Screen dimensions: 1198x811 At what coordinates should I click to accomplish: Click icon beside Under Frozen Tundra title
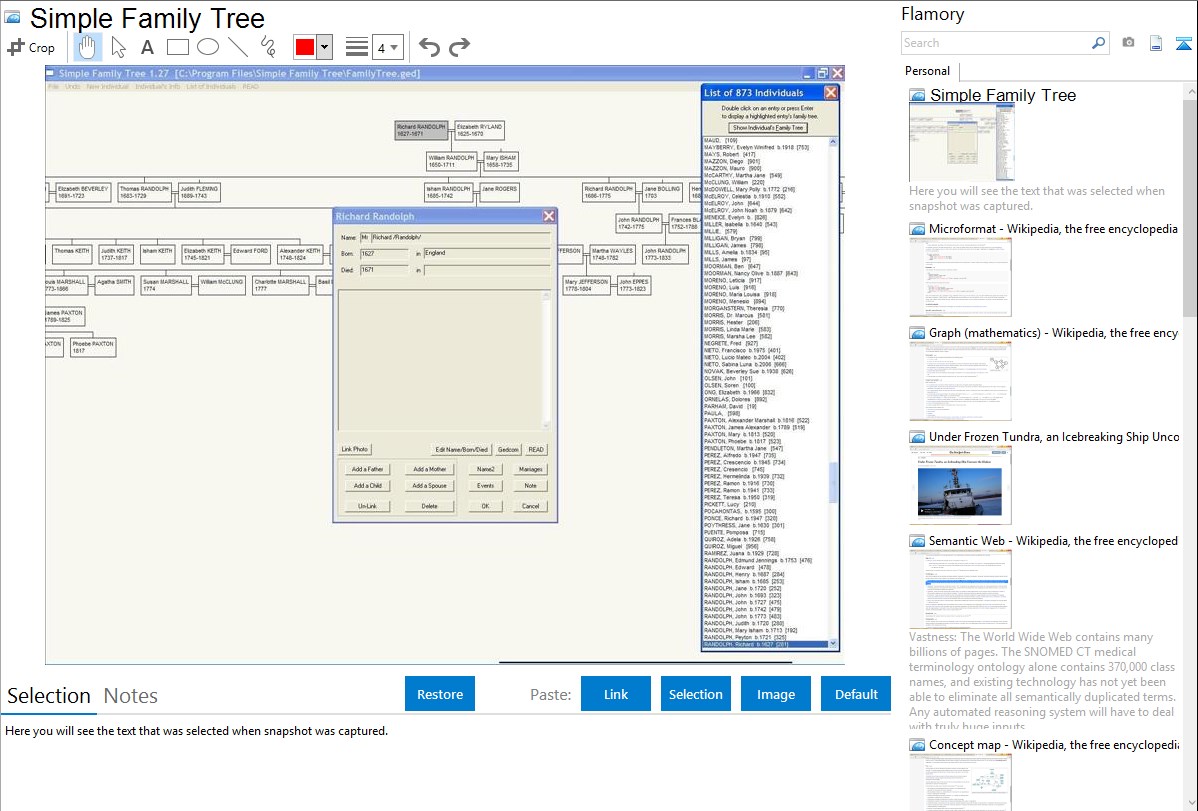pos(917,437)
